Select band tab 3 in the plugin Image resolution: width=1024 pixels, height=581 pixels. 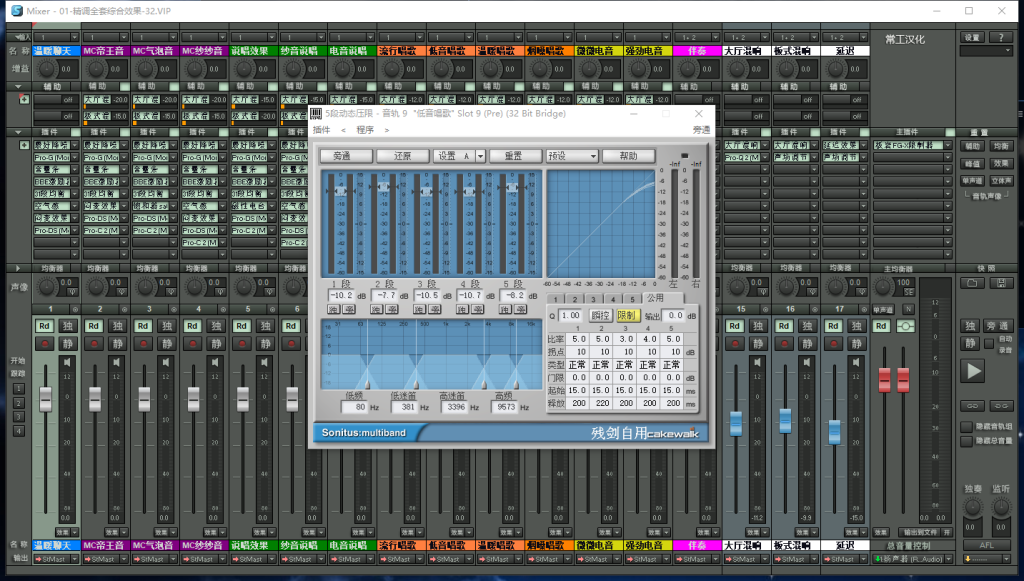click(593, 299)
